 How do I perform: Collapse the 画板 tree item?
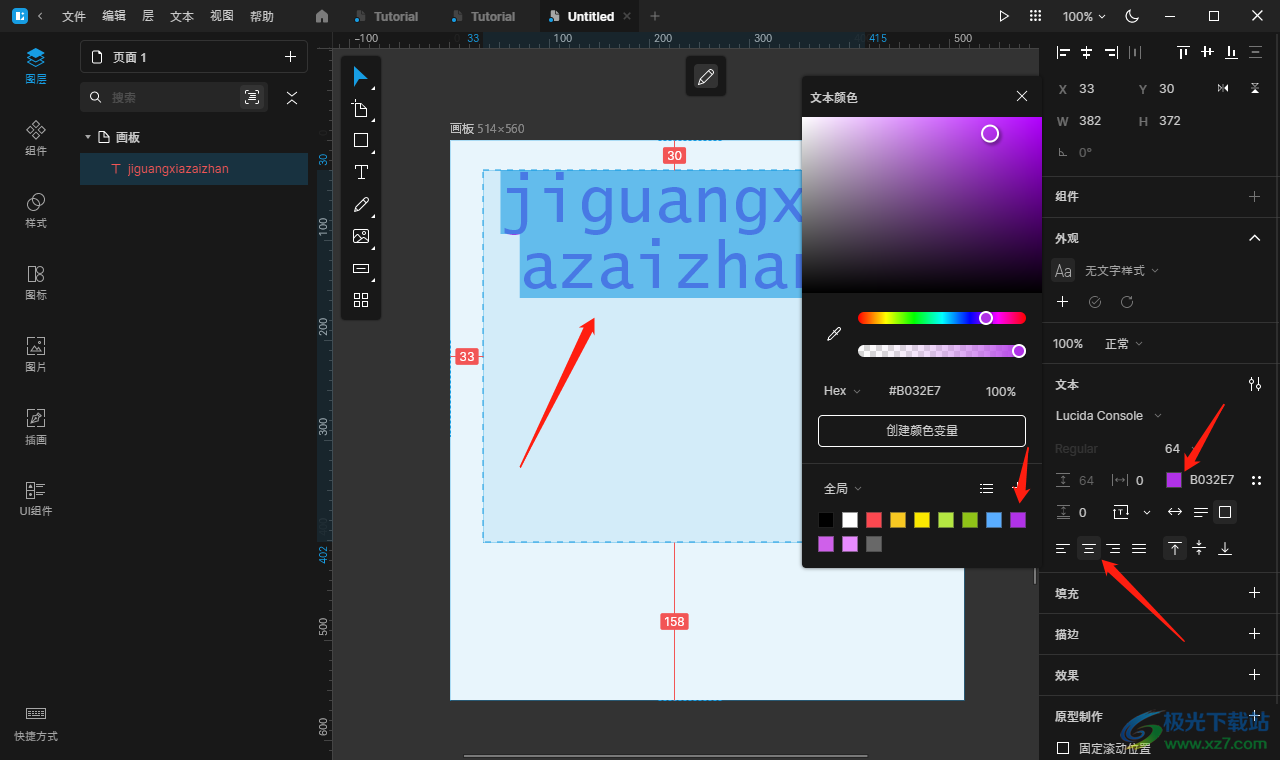click(88, 137)
